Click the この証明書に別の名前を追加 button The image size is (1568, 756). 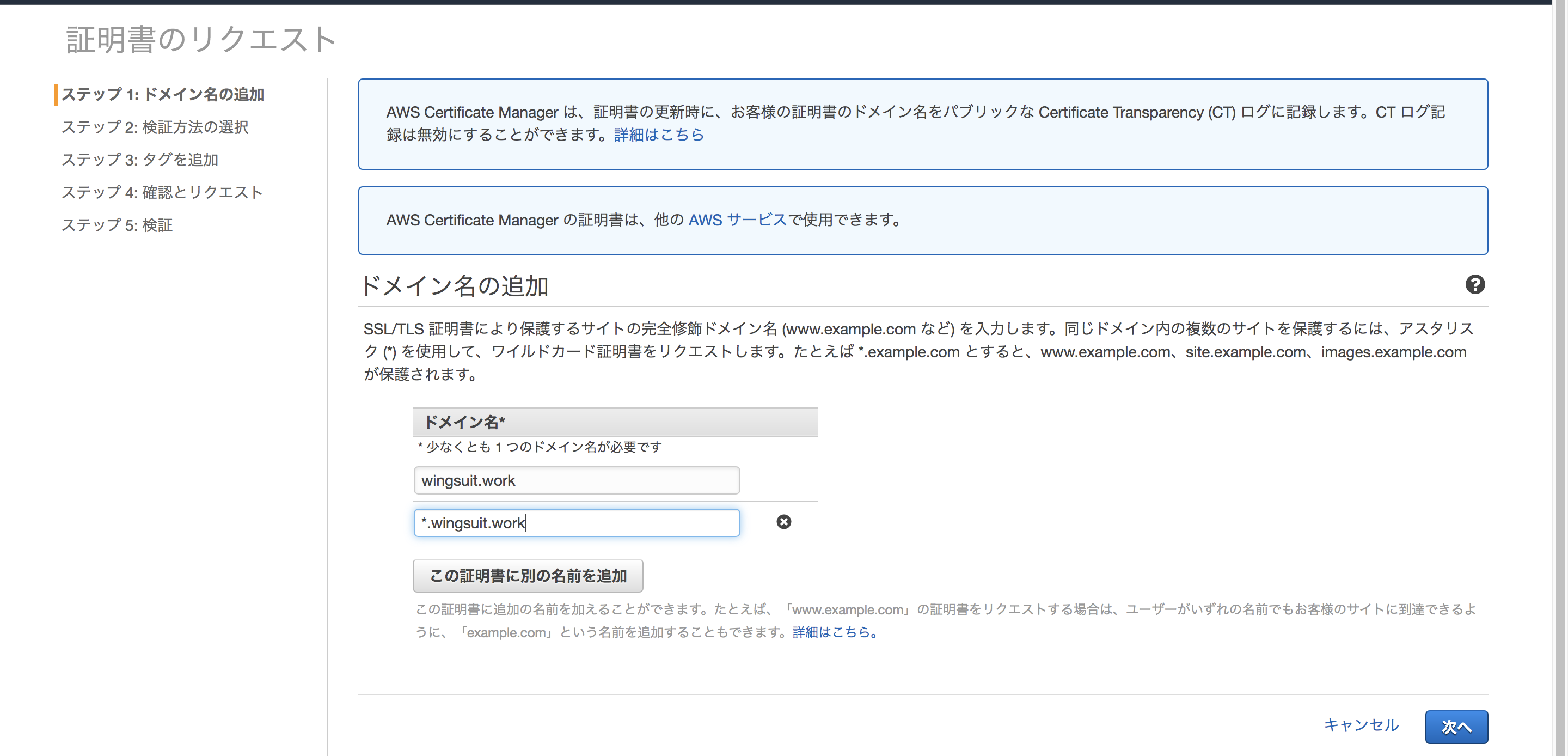click(x=527, y=576)
